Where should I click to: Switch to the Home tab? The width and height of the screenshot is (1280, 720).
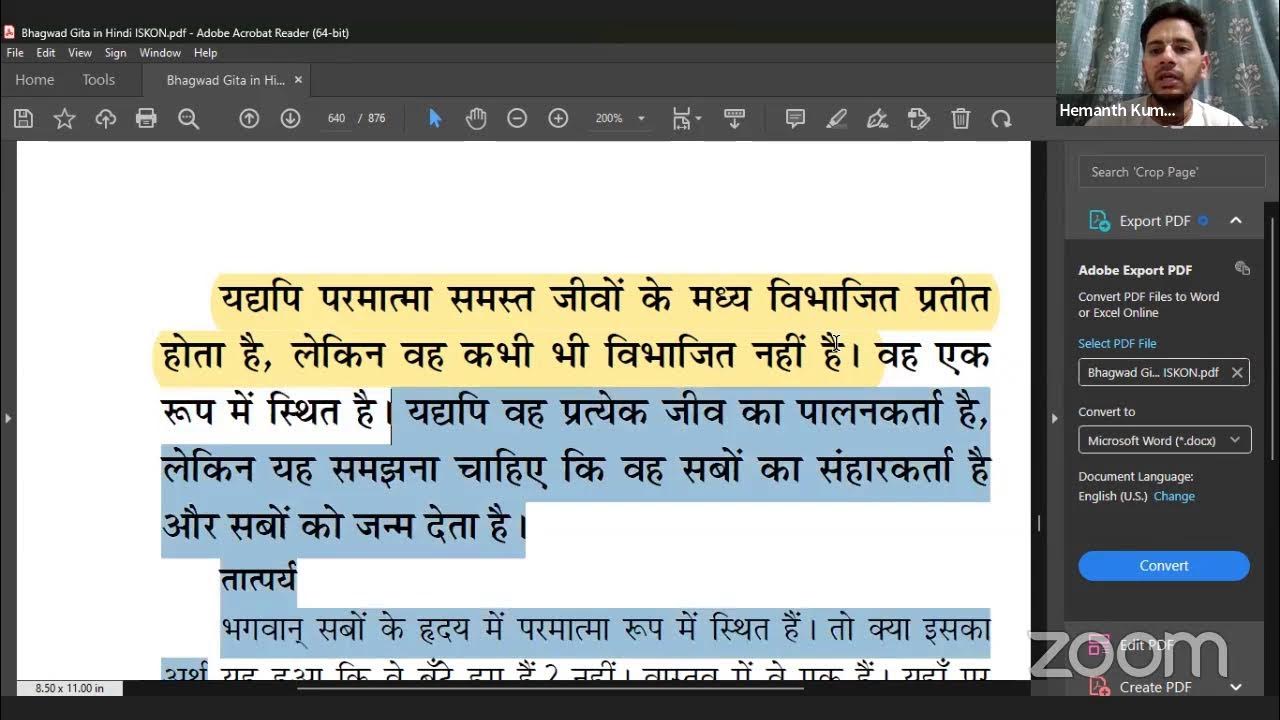(35, 80)
